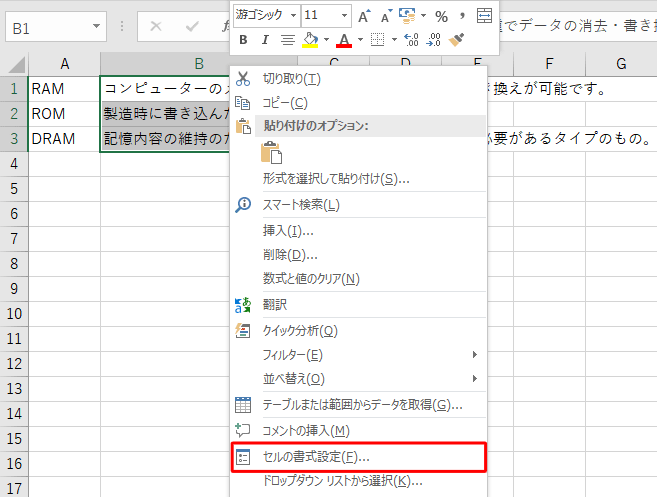The image size is (657, 497).
Task: Select cell A2 containing ROM
Action: pos(64,114)
